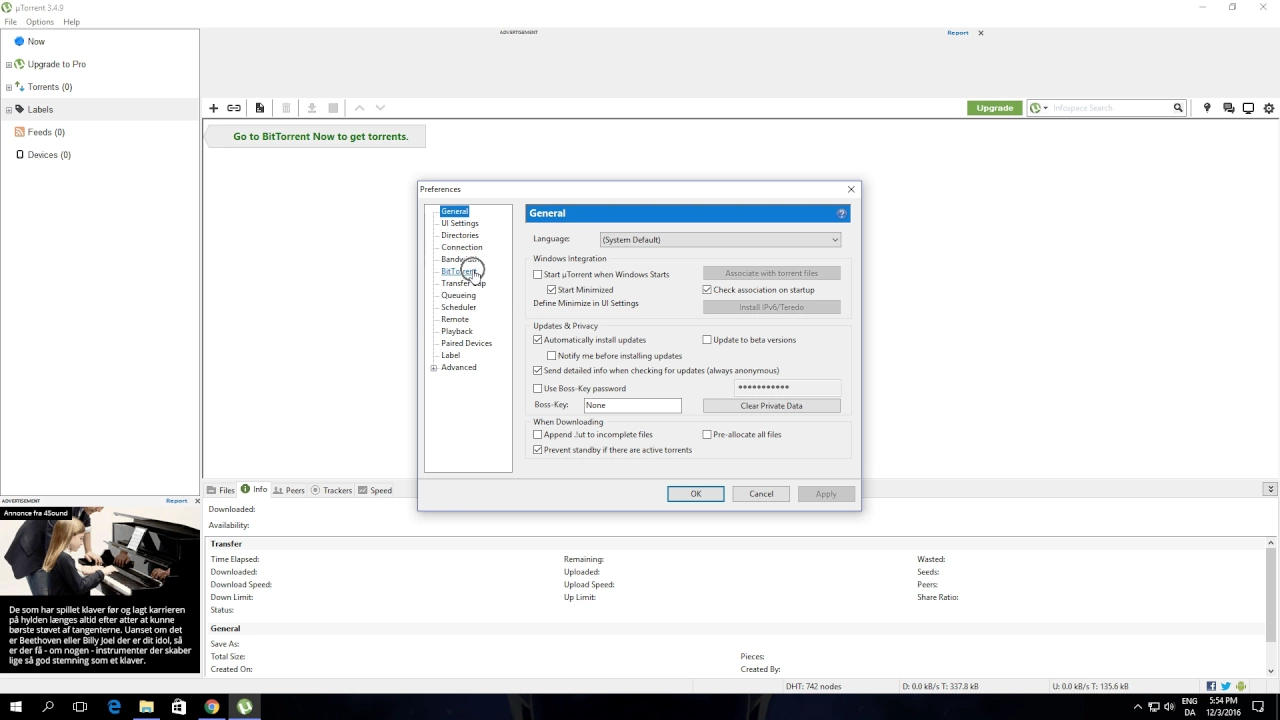This screenshot has height=720, width=1280.
Task: Expand the Advanced tree node
Action: [x=434, y=368]
